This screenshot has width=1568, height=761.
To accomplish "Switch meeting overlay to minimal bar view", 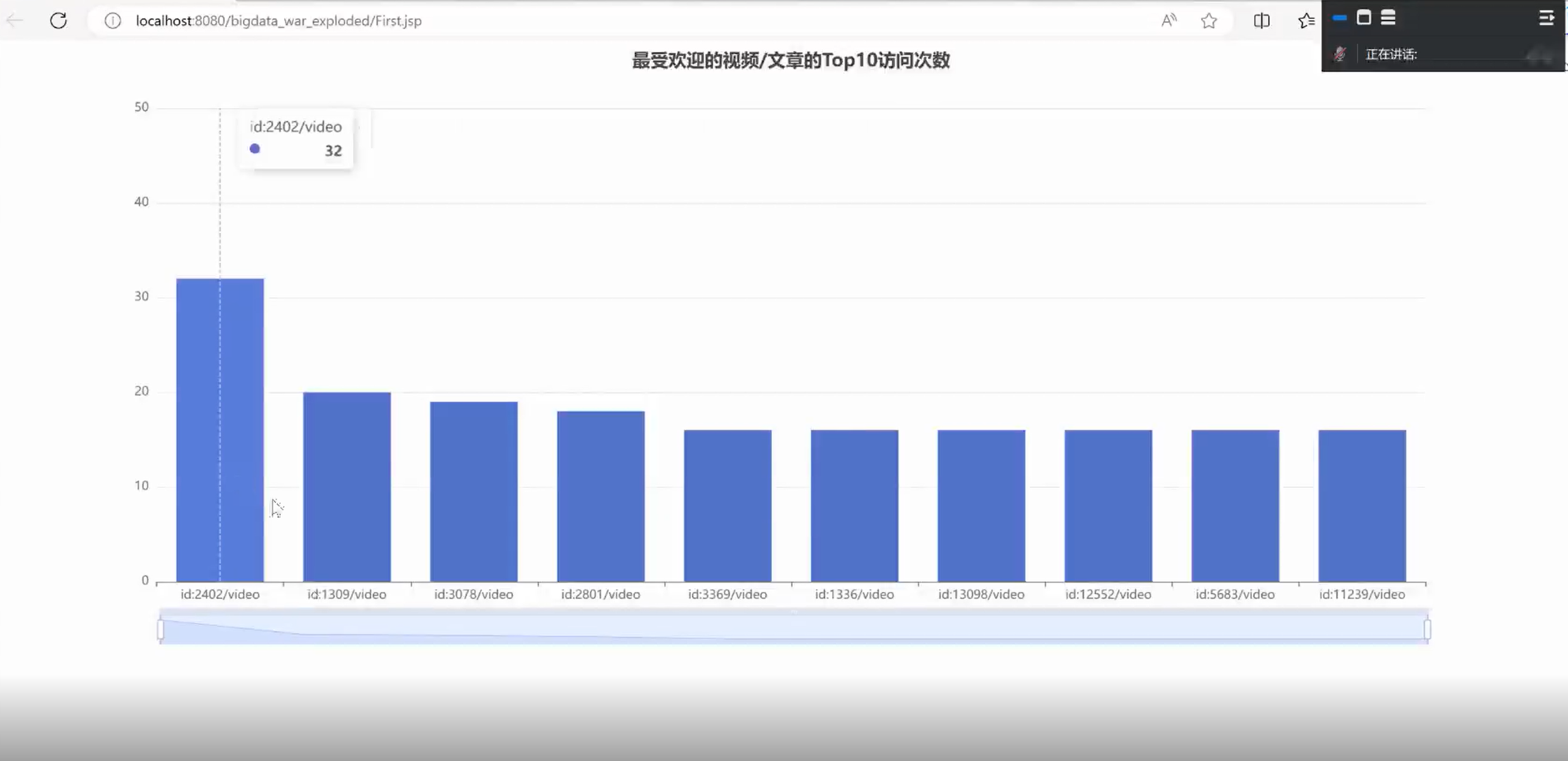I will point(1340,18).
